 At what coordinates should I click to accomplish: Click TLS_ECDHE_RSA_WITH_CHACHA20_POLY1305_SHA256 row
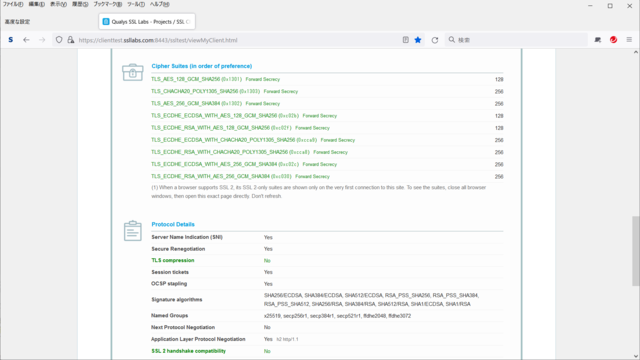pos(327,152)
